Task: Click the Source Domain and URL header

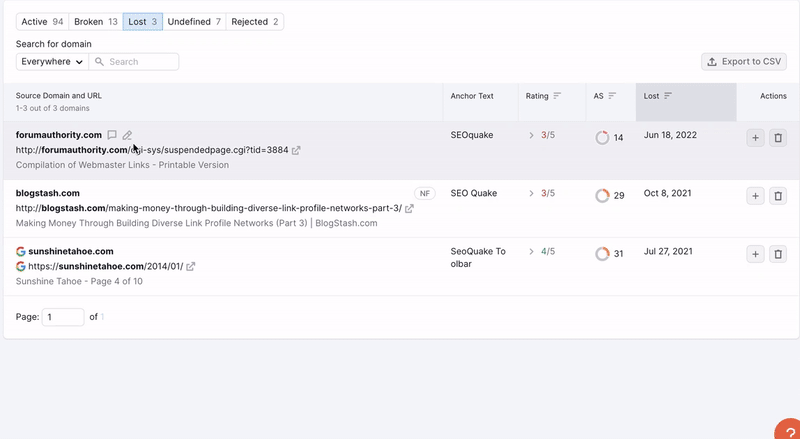Action: coord(59,95)
